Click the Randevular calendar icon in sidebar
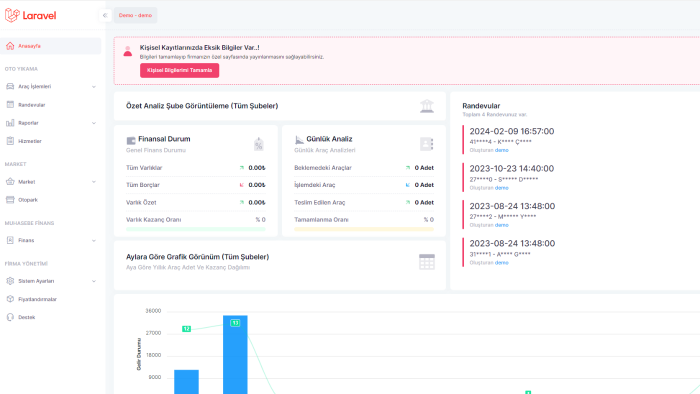The height and width of the screenshot is (394, 700). point(10,104)
